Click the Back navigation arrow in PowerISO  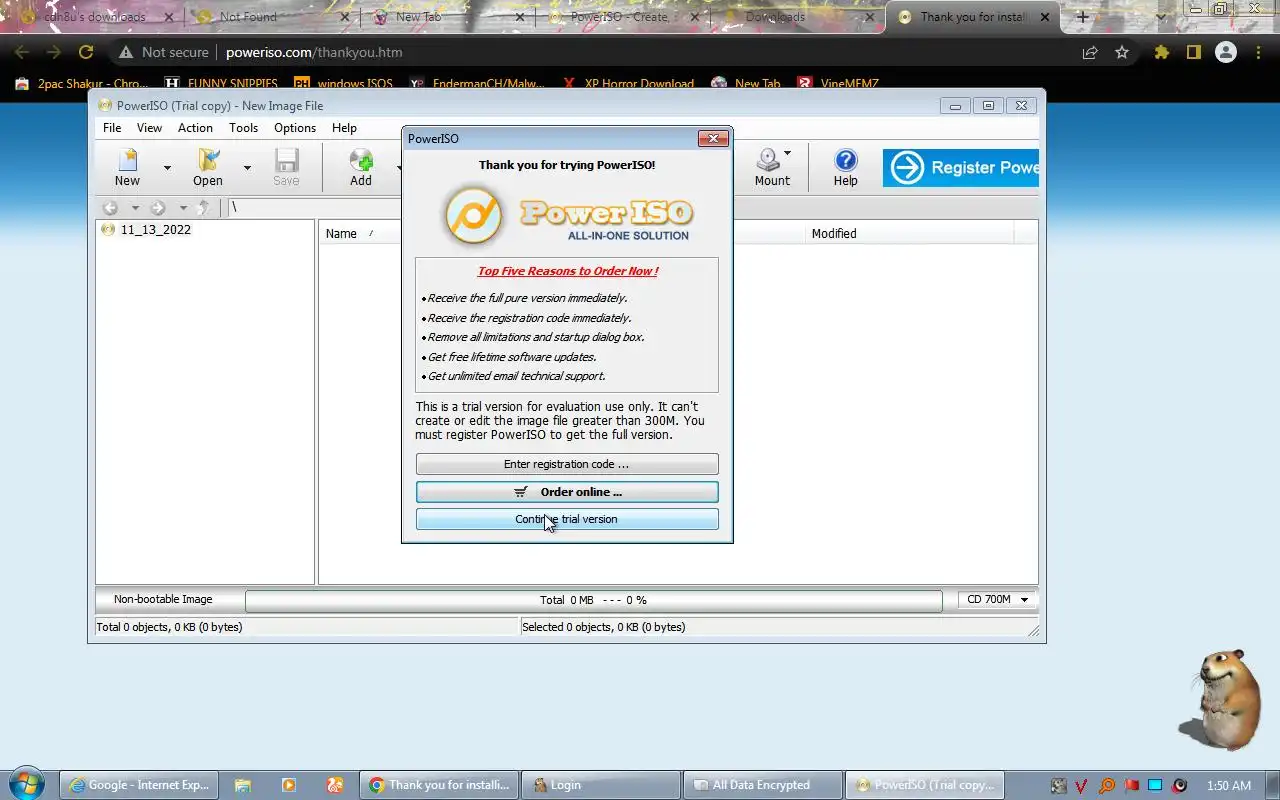(110, 208)
